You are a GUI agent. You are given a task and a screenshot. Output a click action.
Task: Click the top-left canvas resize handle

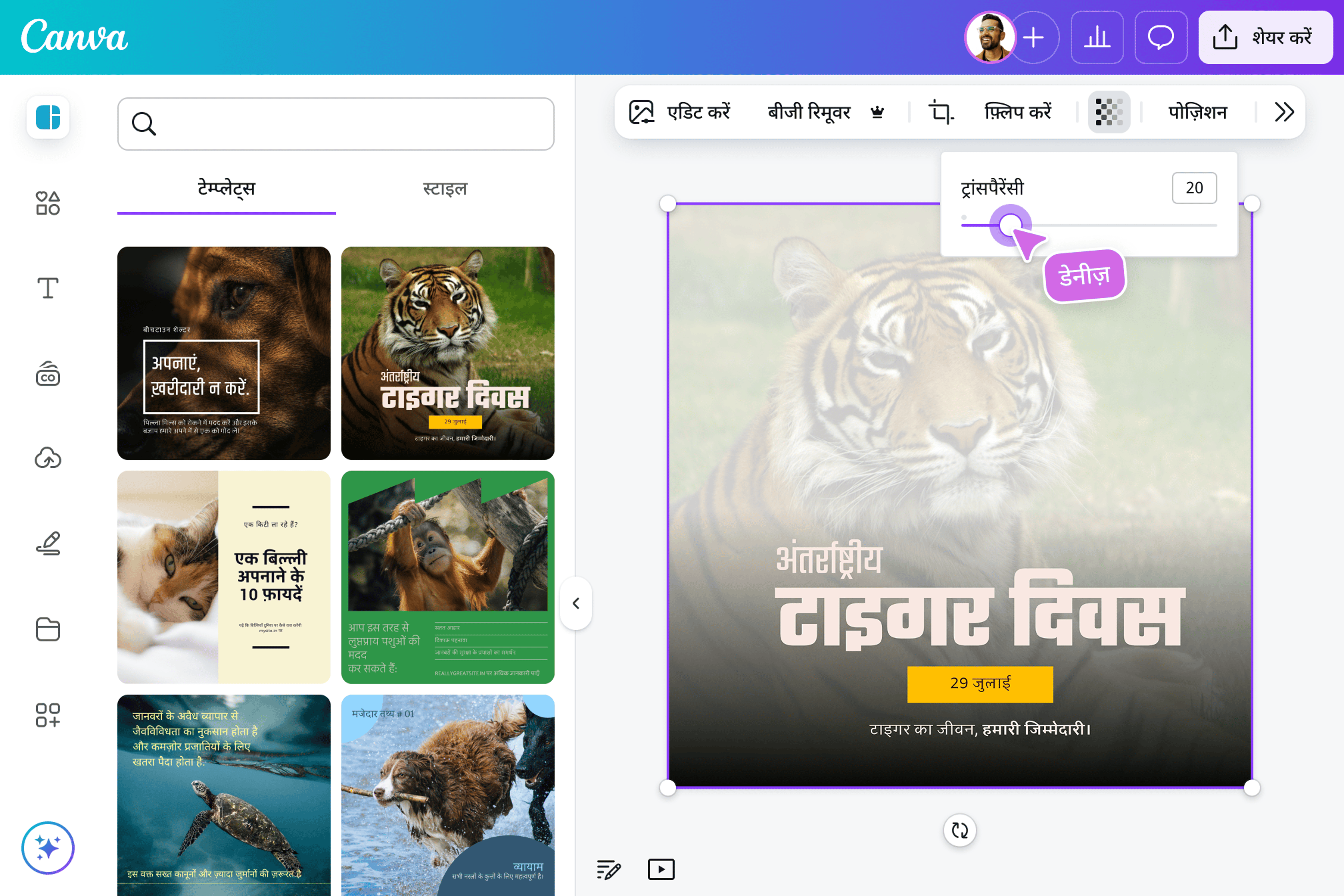668,203
